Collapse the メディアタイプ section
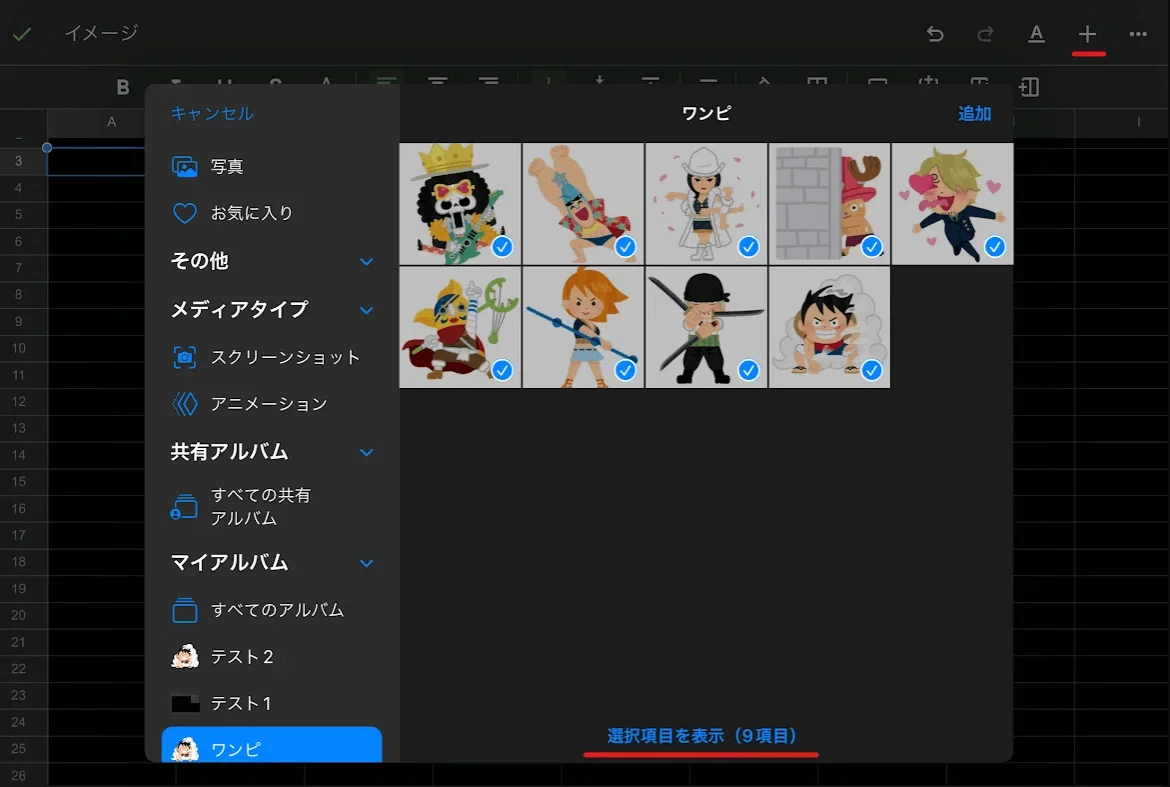Viewport: 1170px width, 787px height. point(366,310)
